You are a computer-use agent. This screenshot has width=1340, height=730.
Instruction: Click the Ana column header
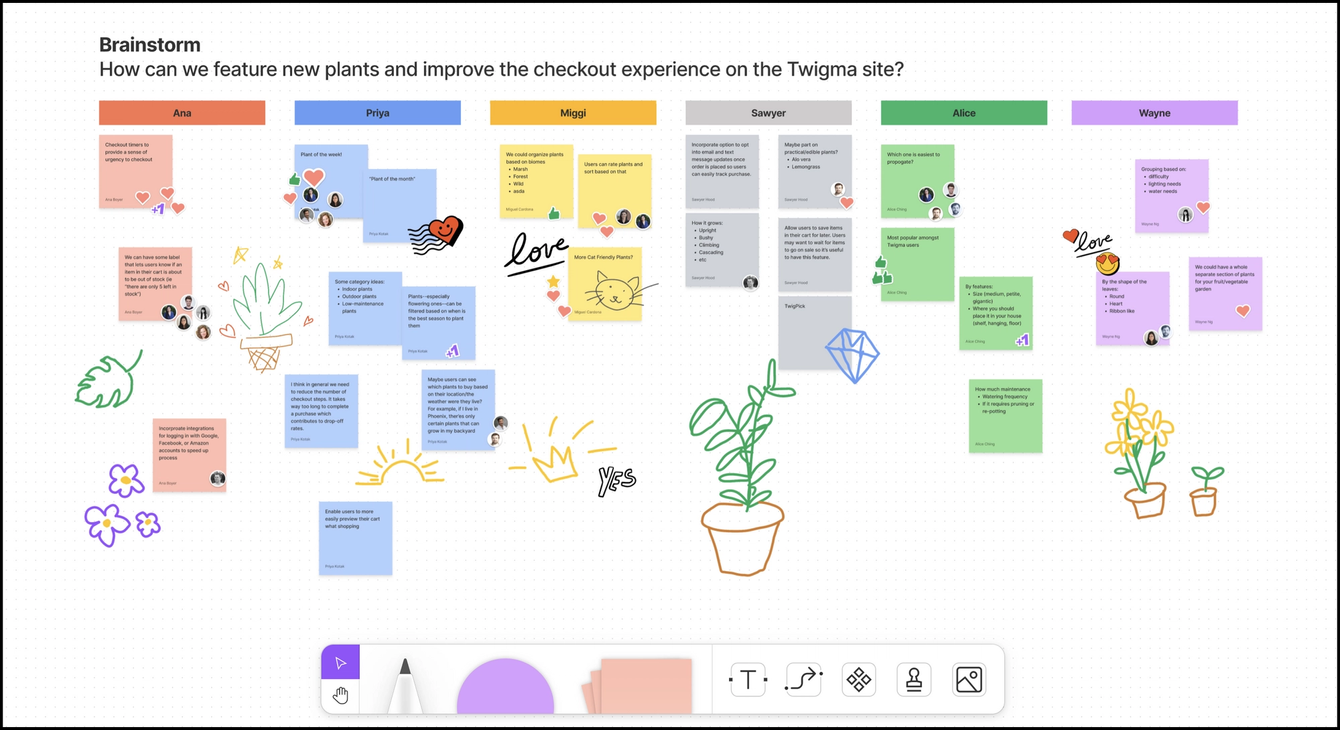coord(181,112)
